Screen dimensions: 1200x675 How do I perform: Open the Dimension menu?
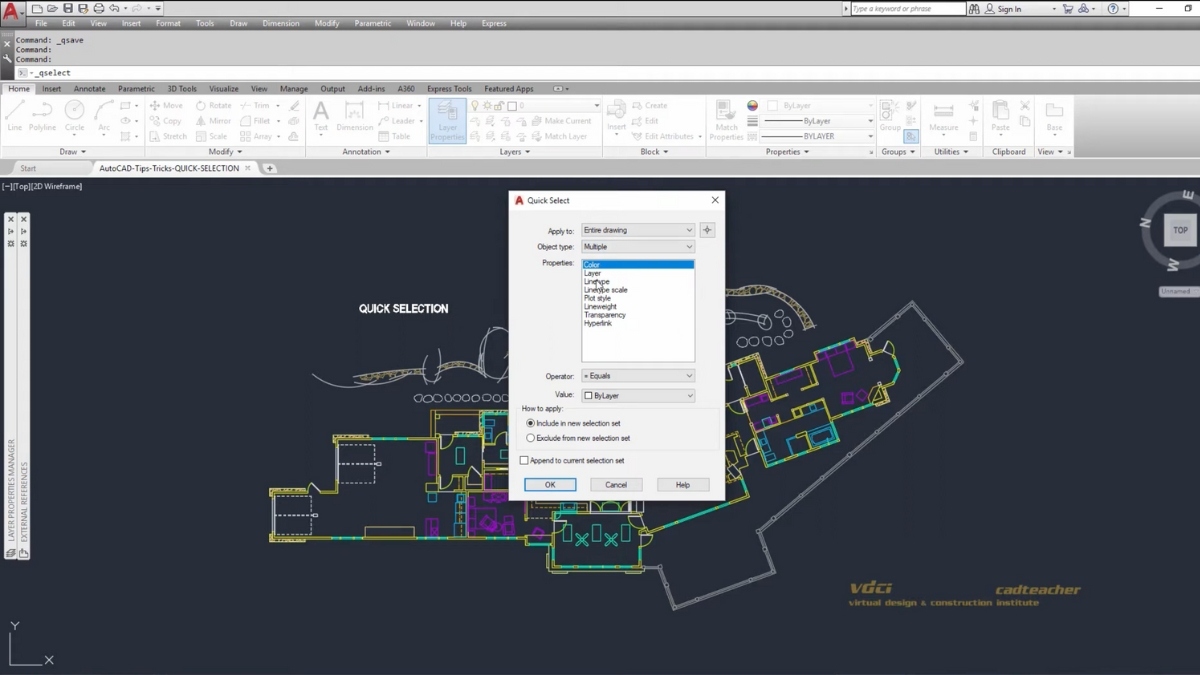point(280,23)
